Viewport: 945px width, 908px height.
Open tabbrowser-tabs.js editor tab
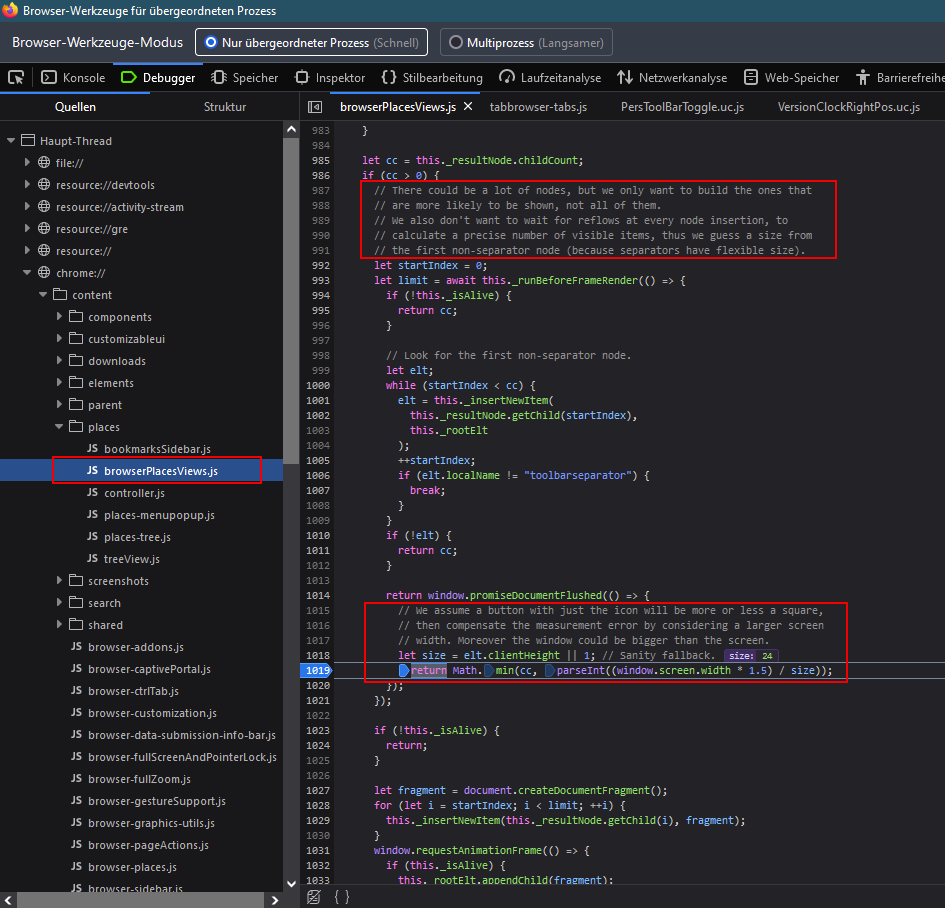[x=538, y=107]
